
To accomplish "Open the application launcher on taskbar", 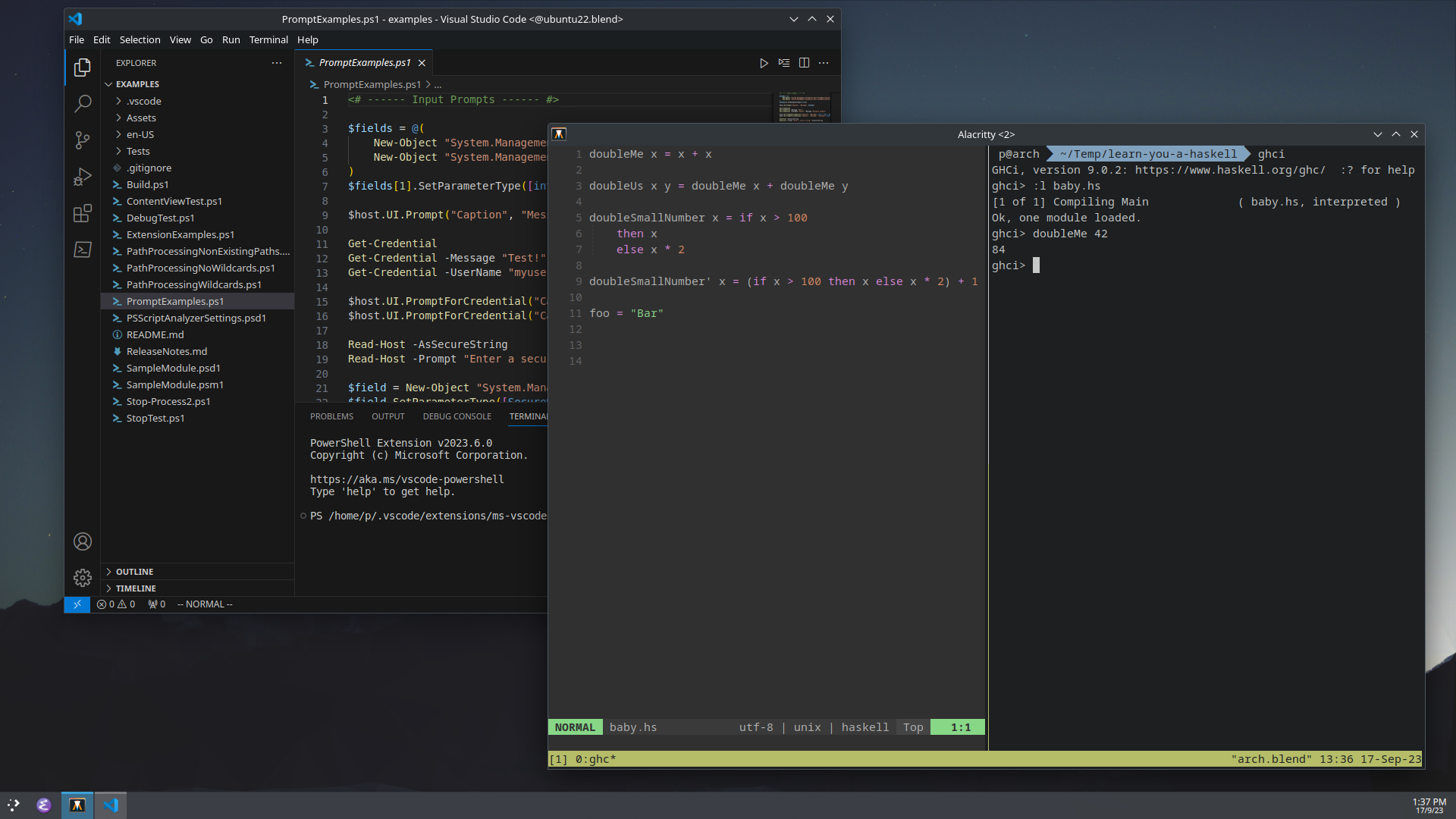I will [x=14, y=805].
